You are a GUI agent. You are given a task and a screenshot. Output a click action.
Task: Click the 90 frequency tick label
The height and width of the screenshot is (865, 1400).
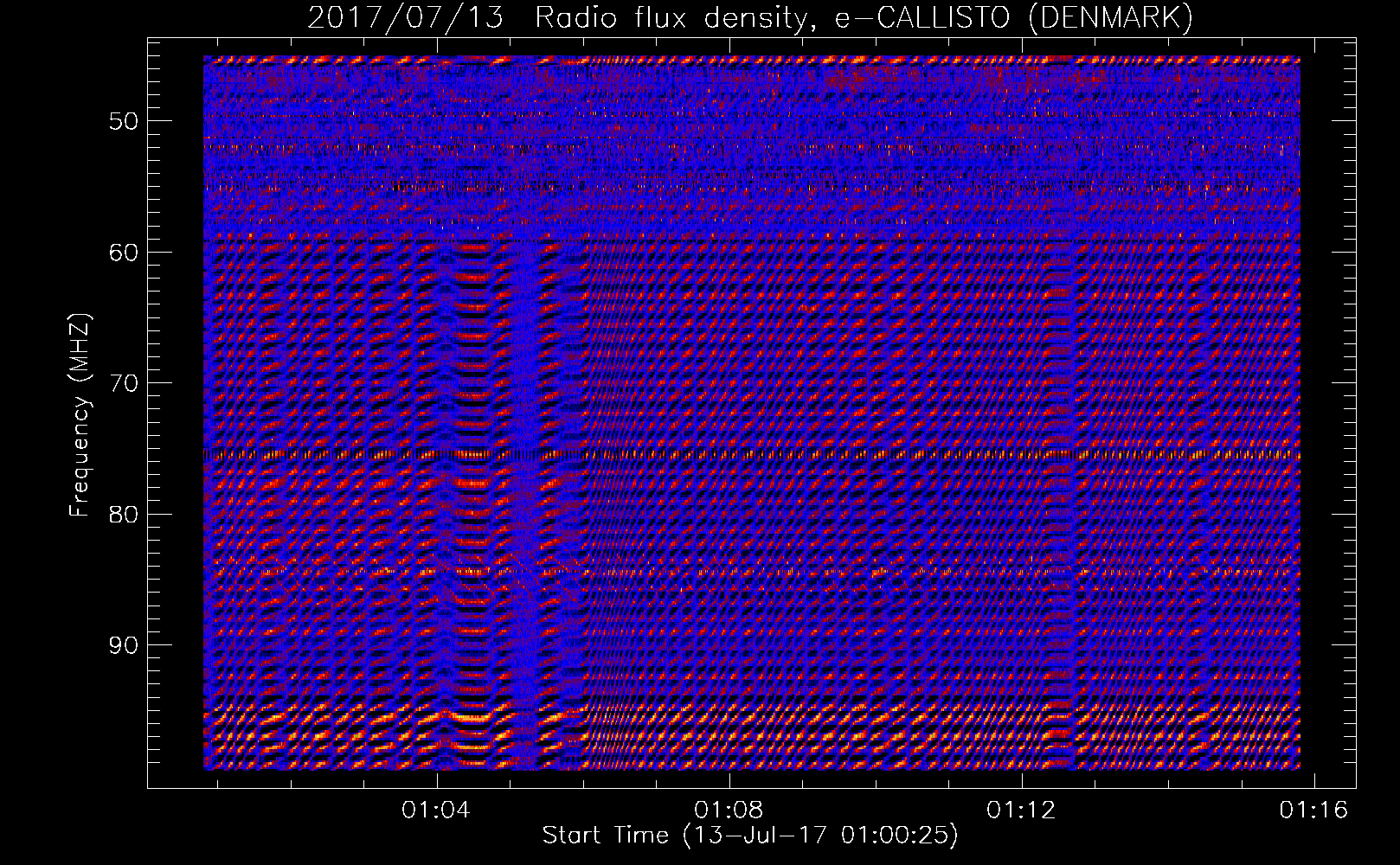(x=123, y=645)
